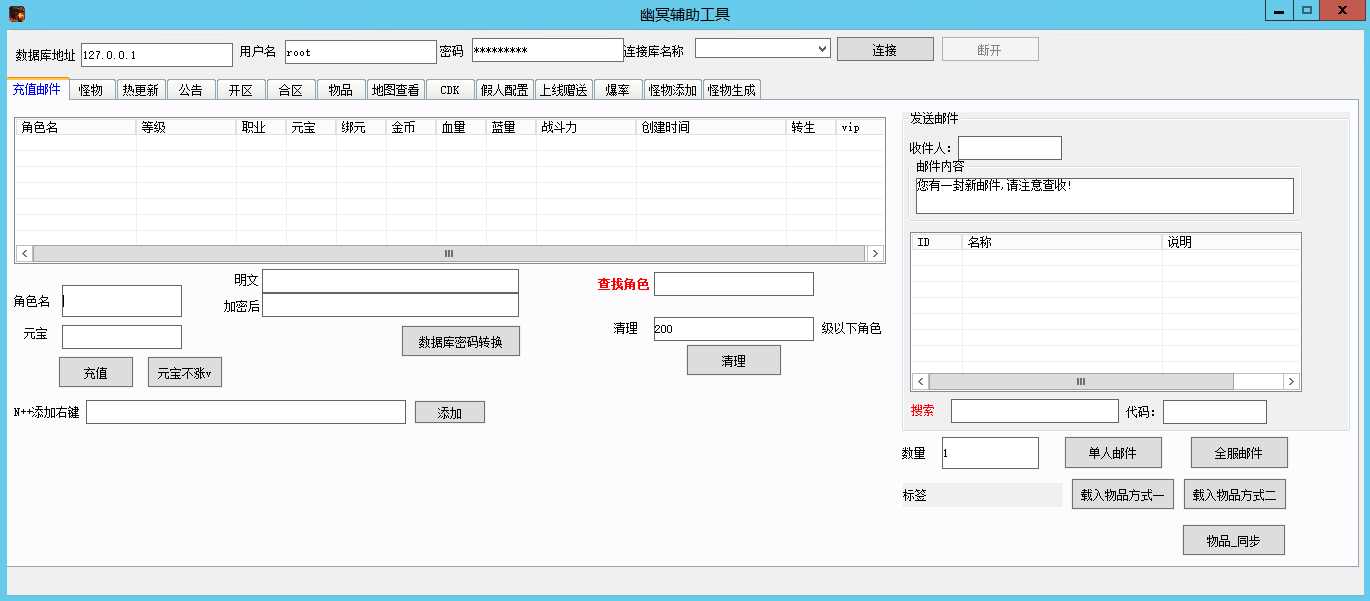This screenshot has height=601, width=1370.
Task: Click the 查找角色 search input field
Action: pos(733,284)
